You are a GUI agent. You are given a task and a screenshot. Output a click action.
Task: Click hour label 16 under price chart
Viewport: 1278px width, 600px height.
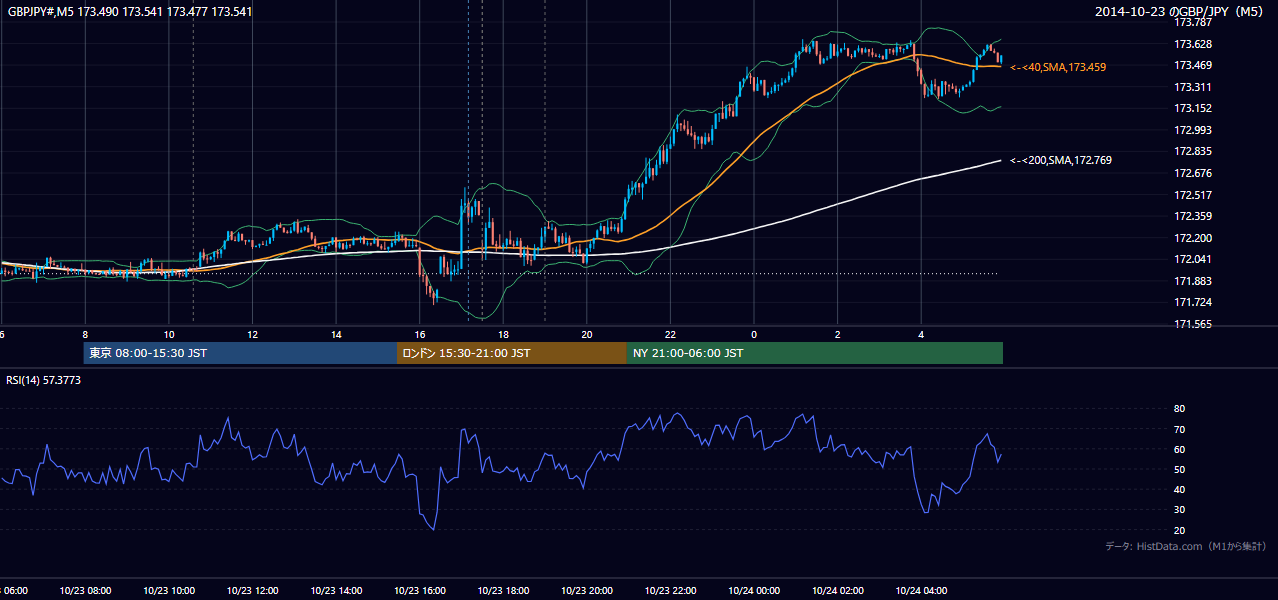tap(420, 334)
